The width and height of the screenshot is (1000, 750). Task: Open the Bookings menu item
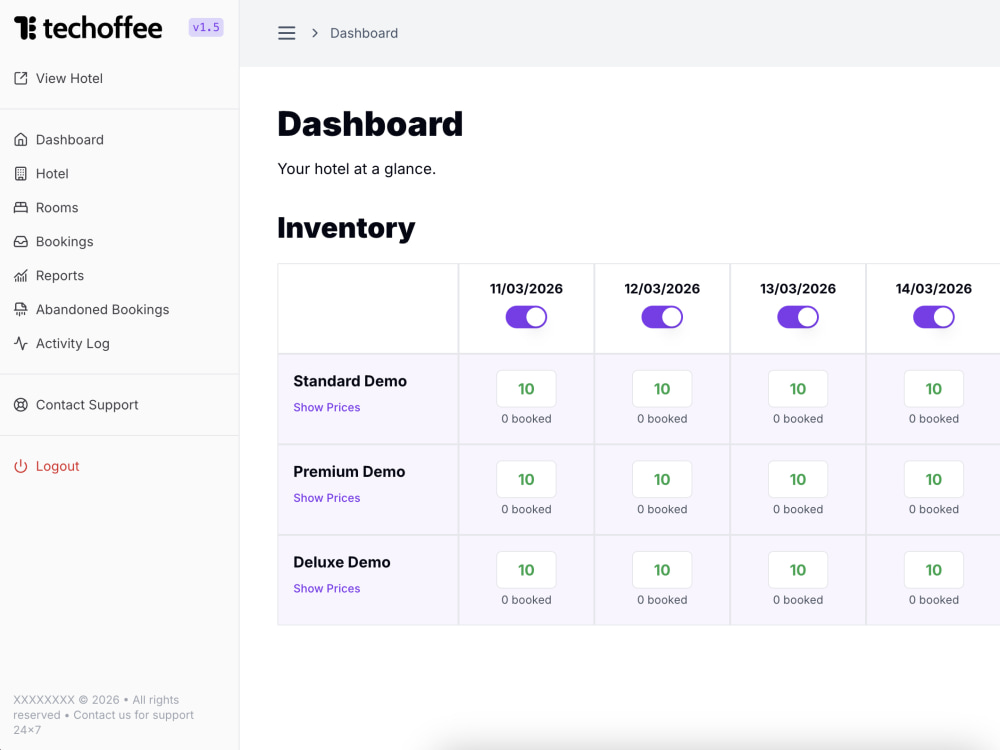point(64,242)
